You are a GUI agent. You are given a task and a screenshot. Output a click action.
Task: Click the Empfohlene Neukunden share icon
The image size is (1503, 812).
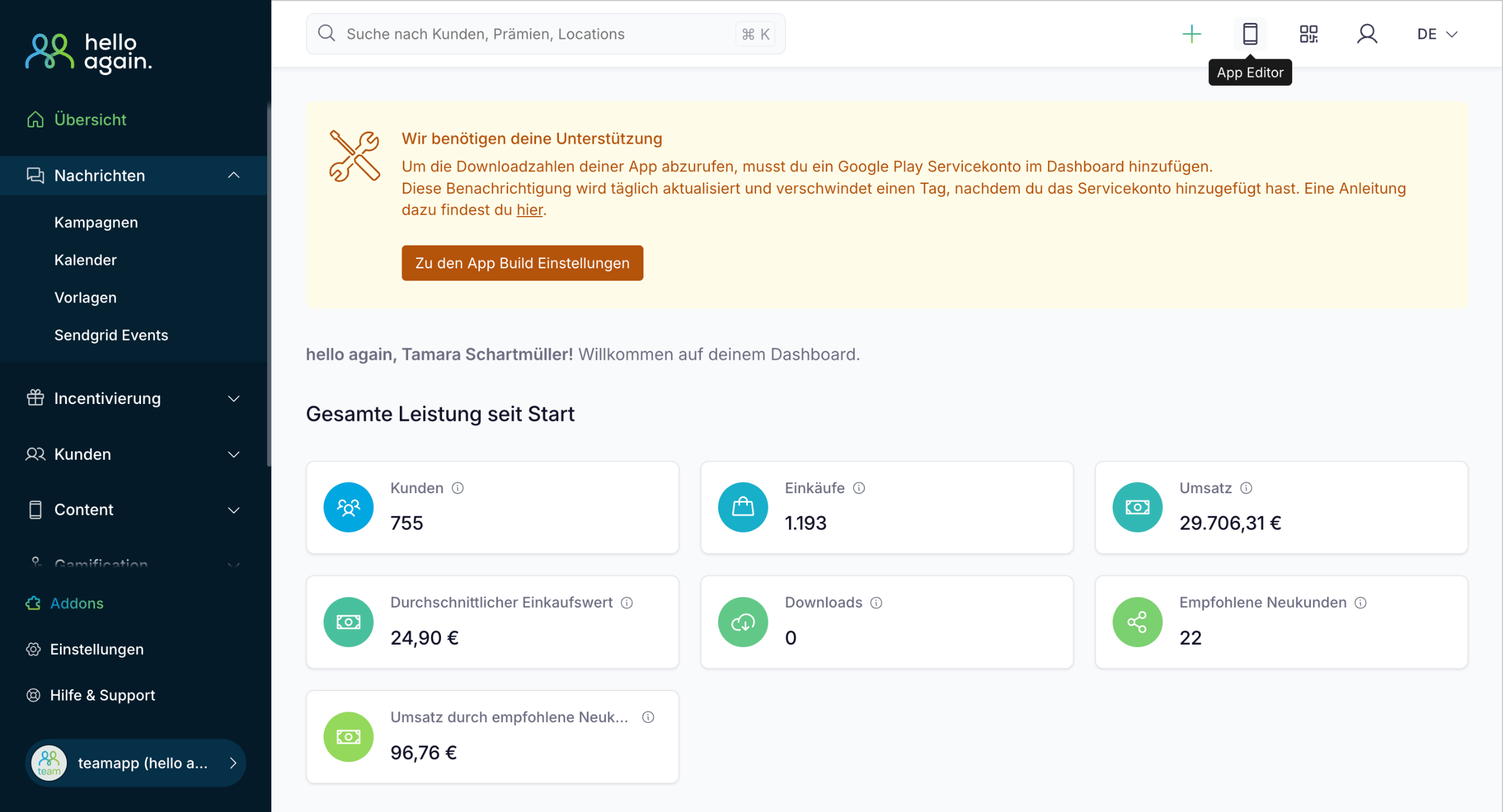click(x=1137, y=622)
